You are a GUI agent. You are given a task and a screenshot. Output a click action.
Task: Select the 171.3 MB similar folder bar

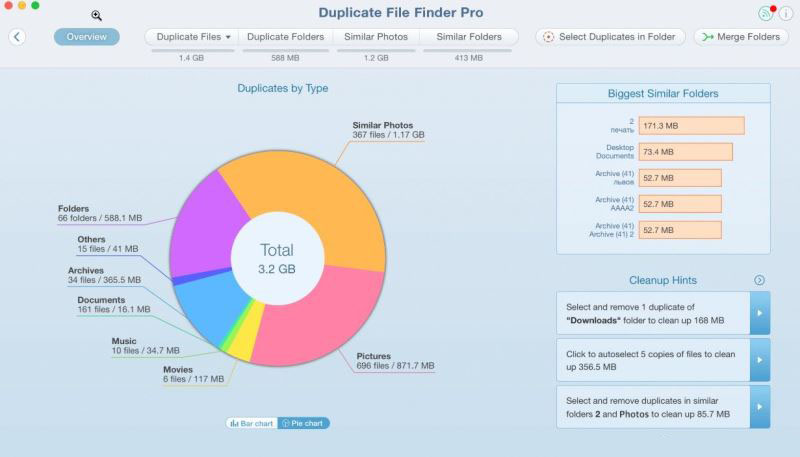(691, 125)
